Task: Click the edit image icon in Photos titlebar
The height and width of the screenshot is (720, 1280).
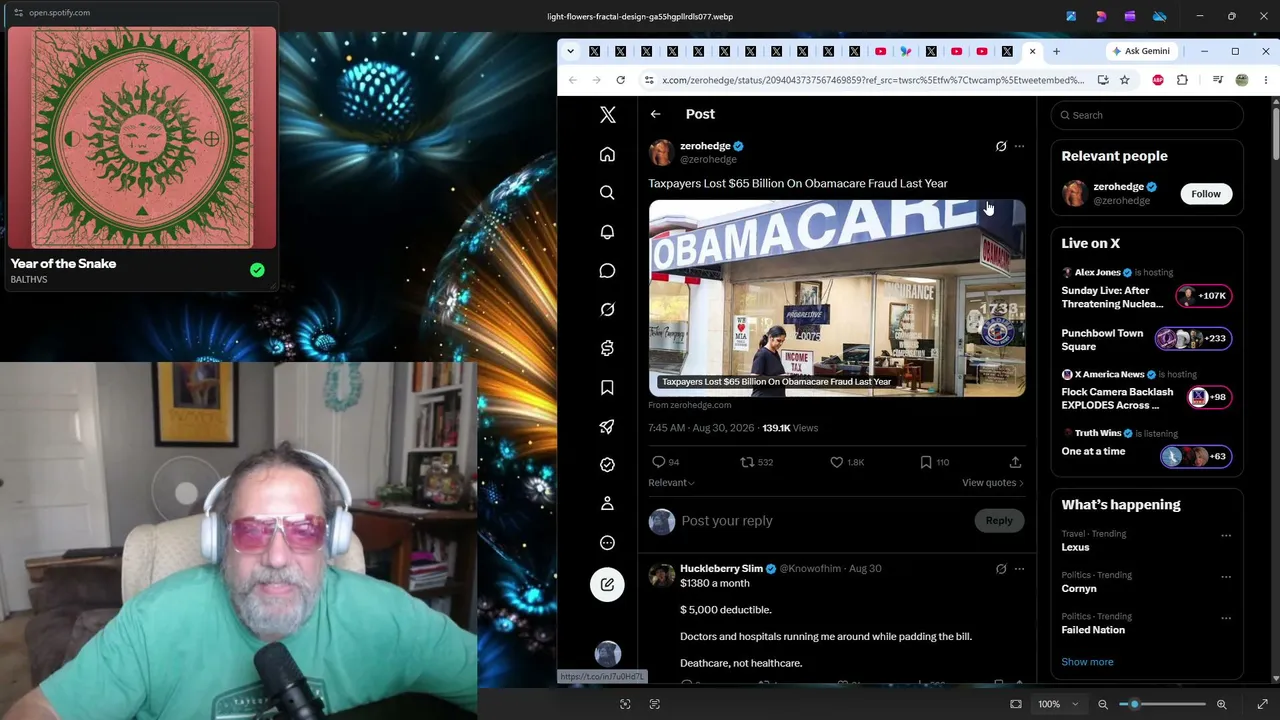Action: pos(1071,16)
